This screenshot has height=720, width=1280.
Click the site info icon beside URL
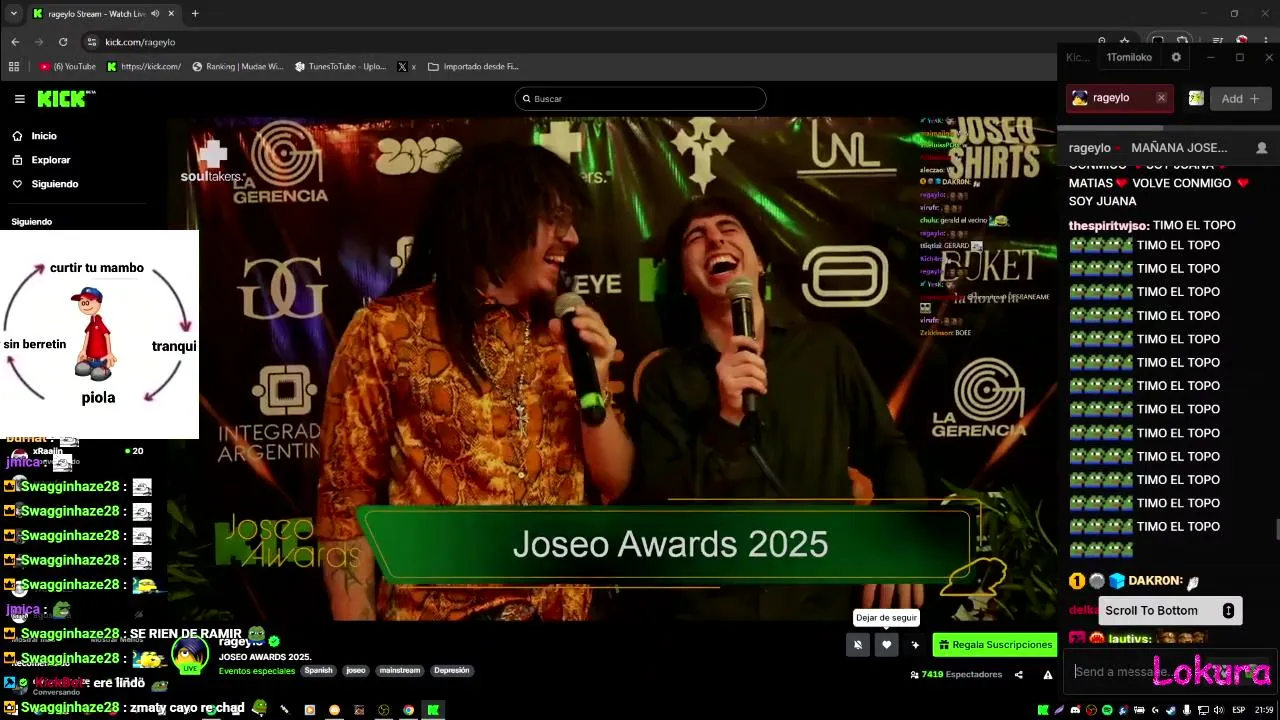(x=92, y=42)
